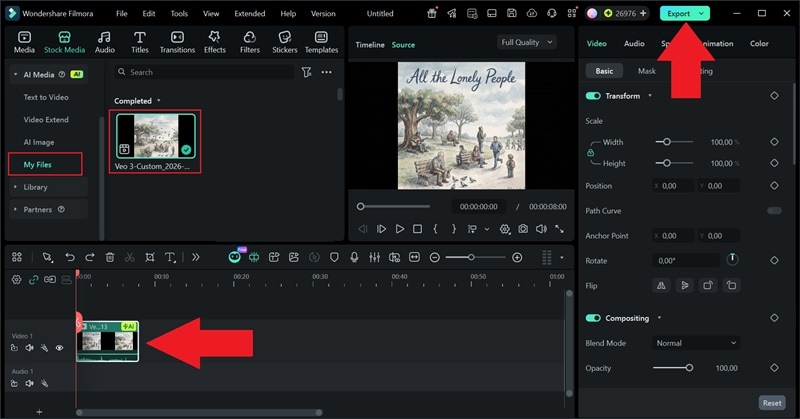Lock the Audio 1 track
The width and height of the screenshot is (800, 419).
[14, 383]
